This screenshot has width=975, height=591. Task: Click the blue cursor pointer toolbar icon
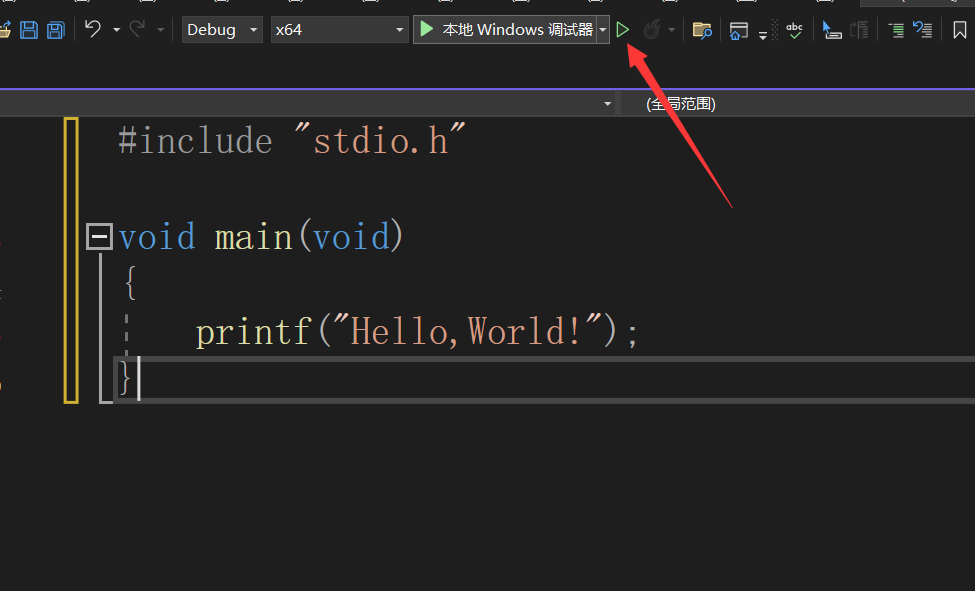(x=831, y=30)
